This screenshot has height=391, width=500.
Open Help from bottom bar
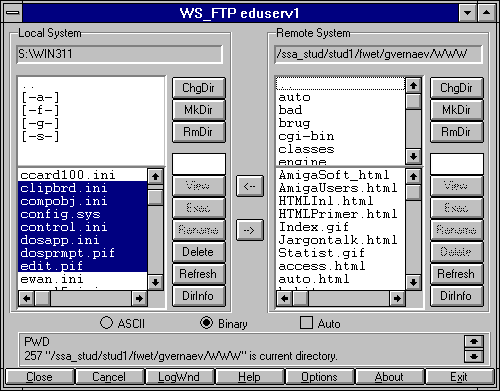(x=249, y=377)
